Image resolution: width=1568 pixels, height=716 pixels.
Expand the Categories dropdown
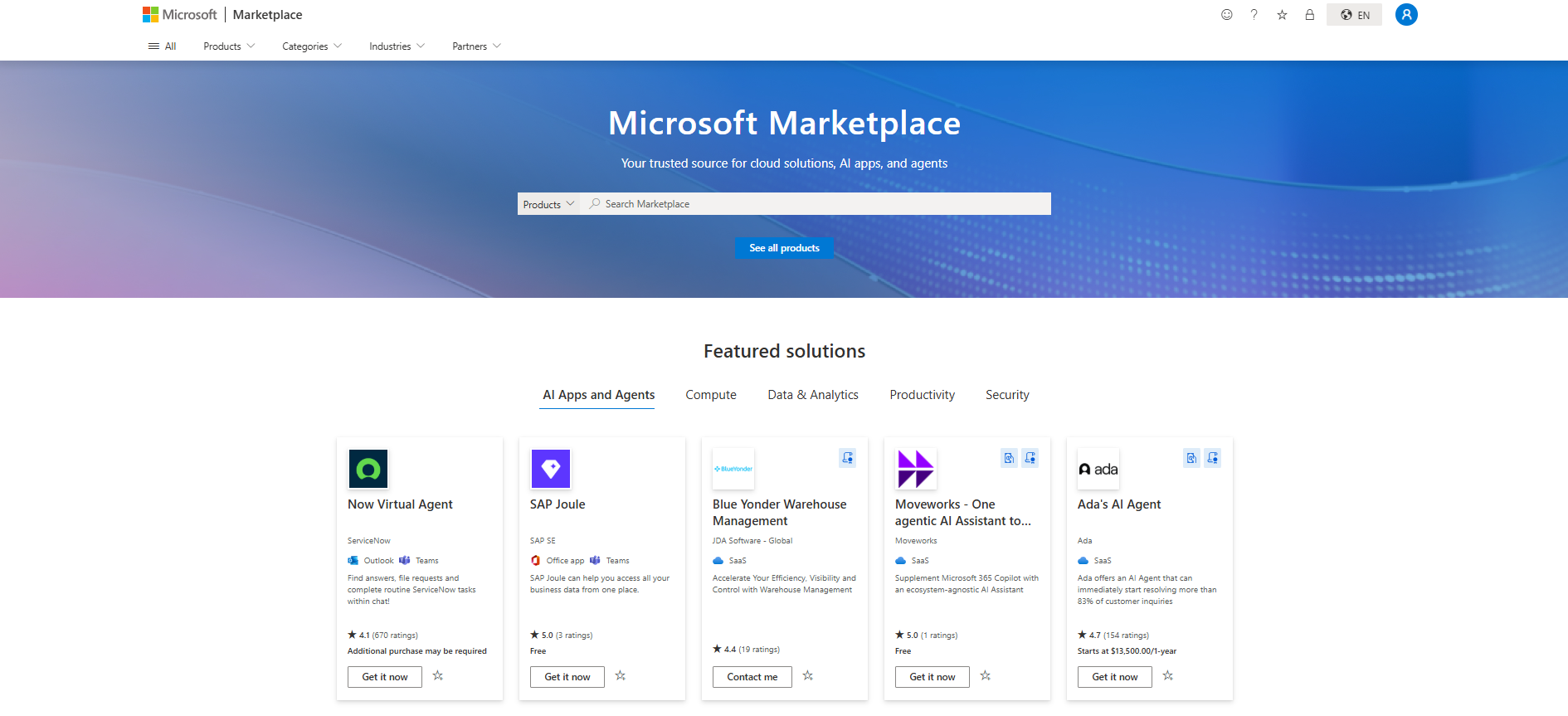(x=311, y=46)
